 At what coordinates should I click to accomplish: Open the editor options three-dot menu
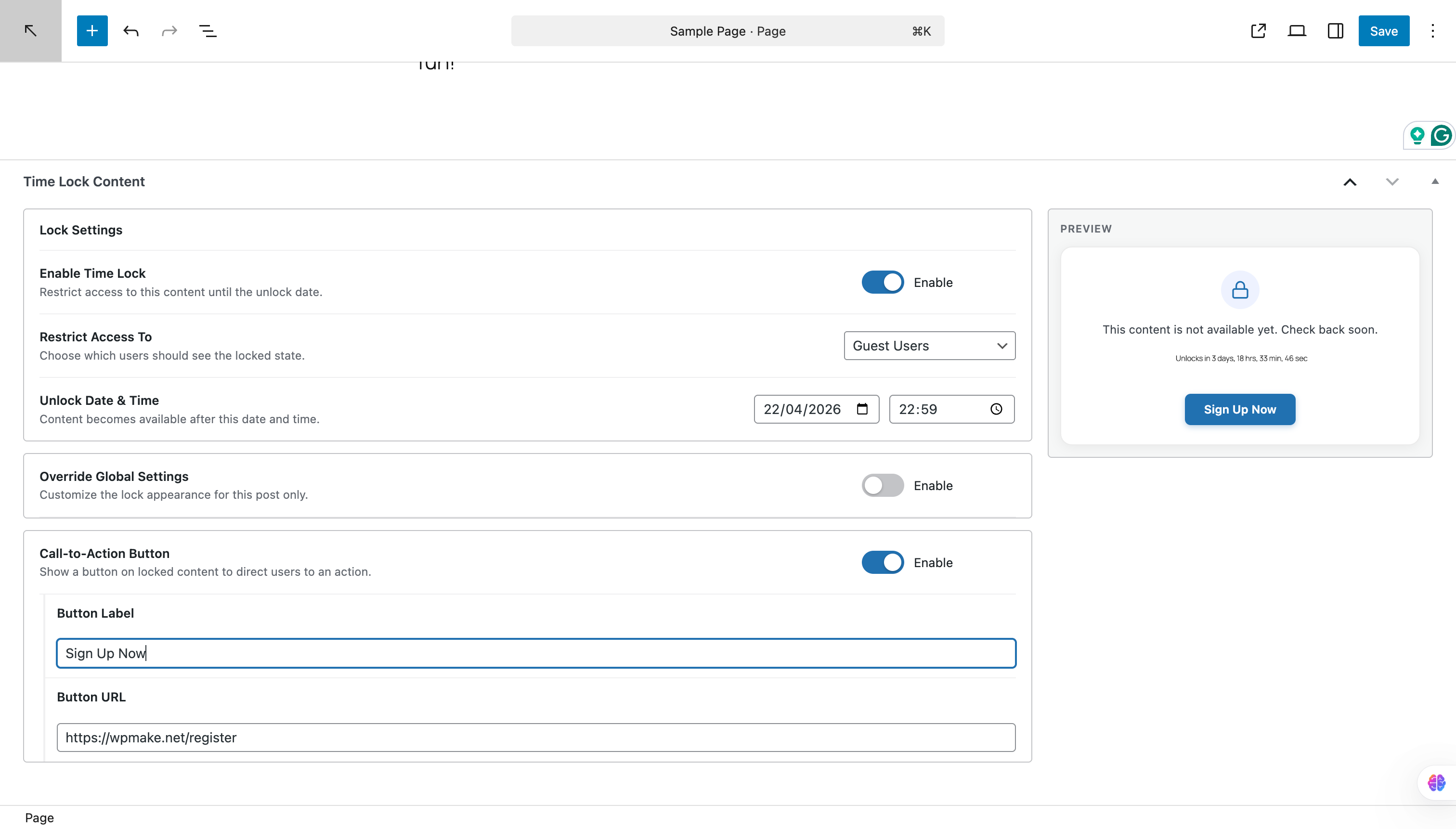(1432, 31)
